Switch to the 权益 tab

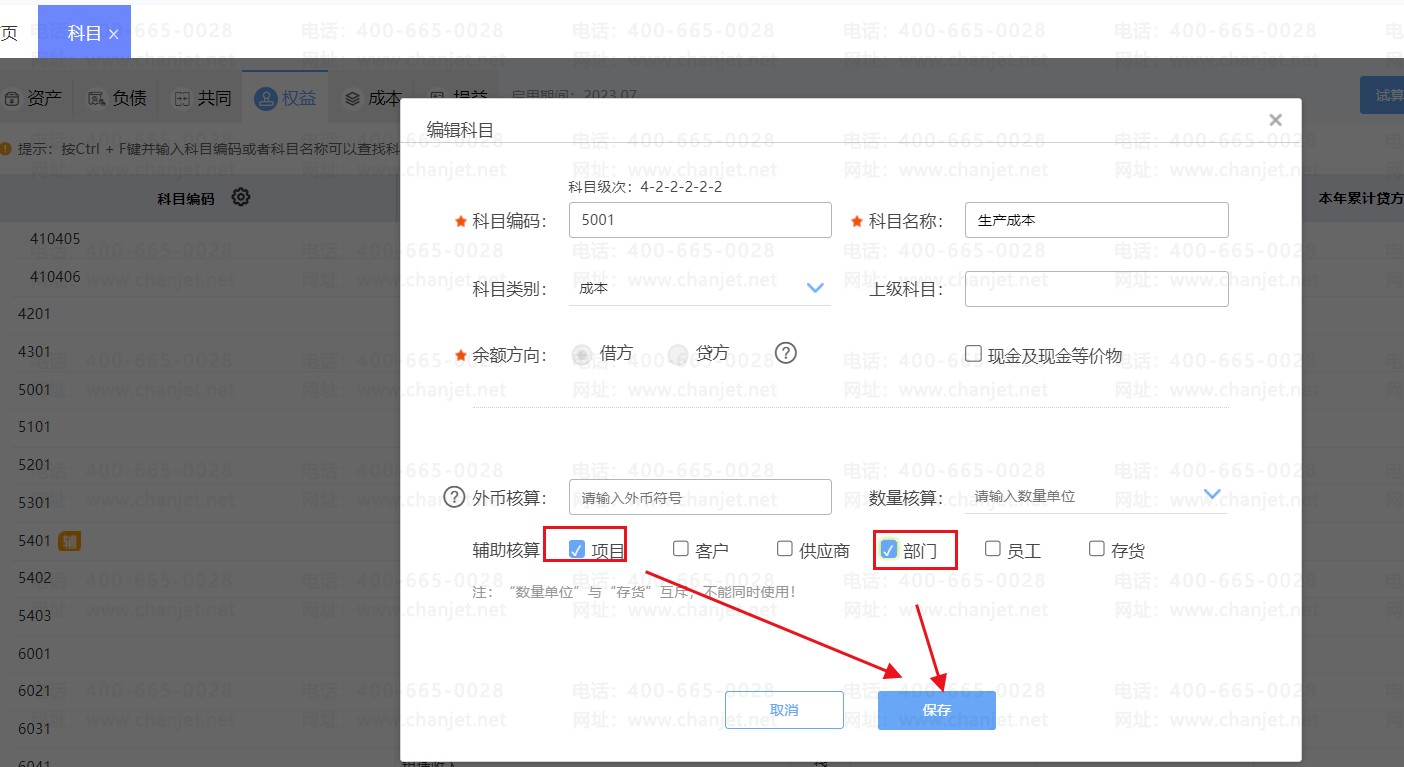[286, 98]
